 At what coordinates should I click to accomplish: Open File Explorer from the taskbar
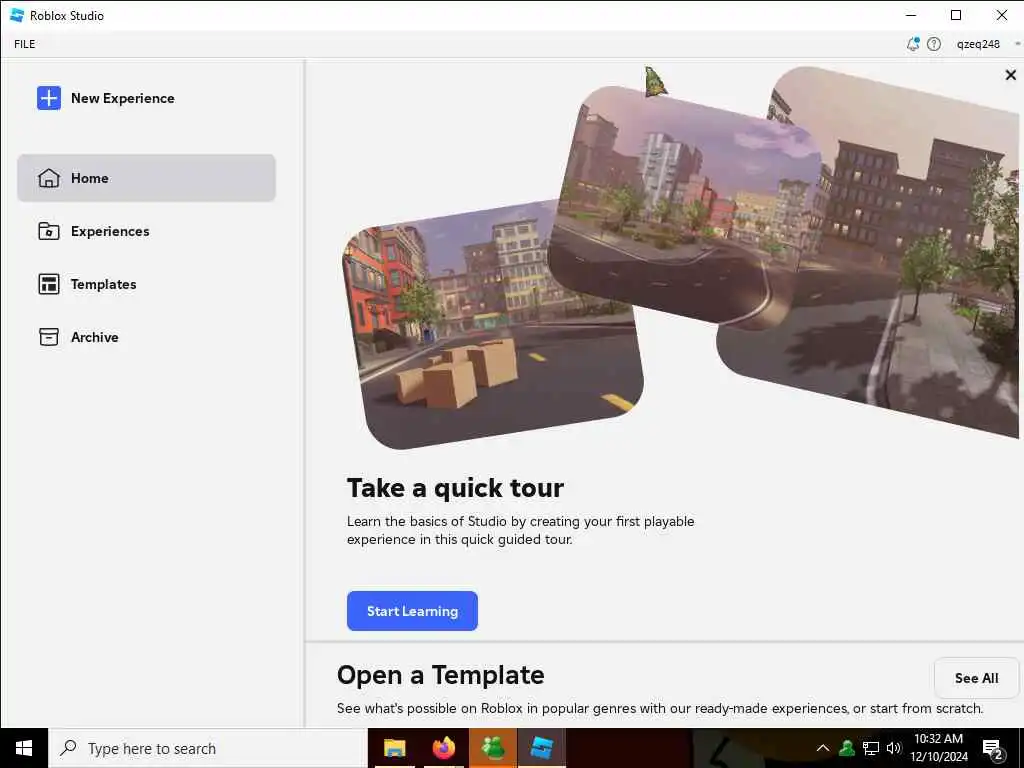(394, 748)
